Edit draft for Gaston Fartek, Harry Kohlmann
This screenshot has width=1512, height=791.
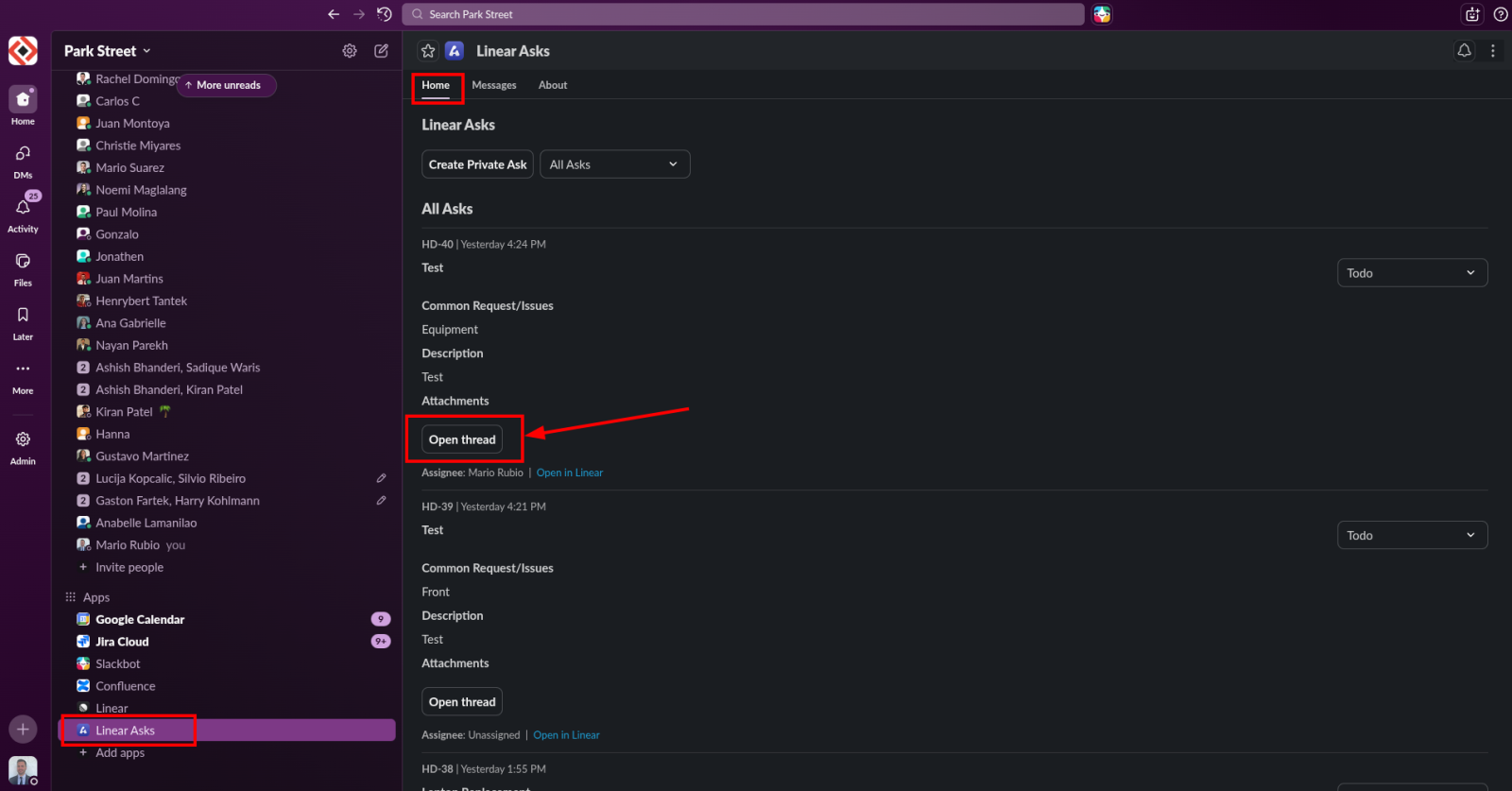tap(381, 501)
